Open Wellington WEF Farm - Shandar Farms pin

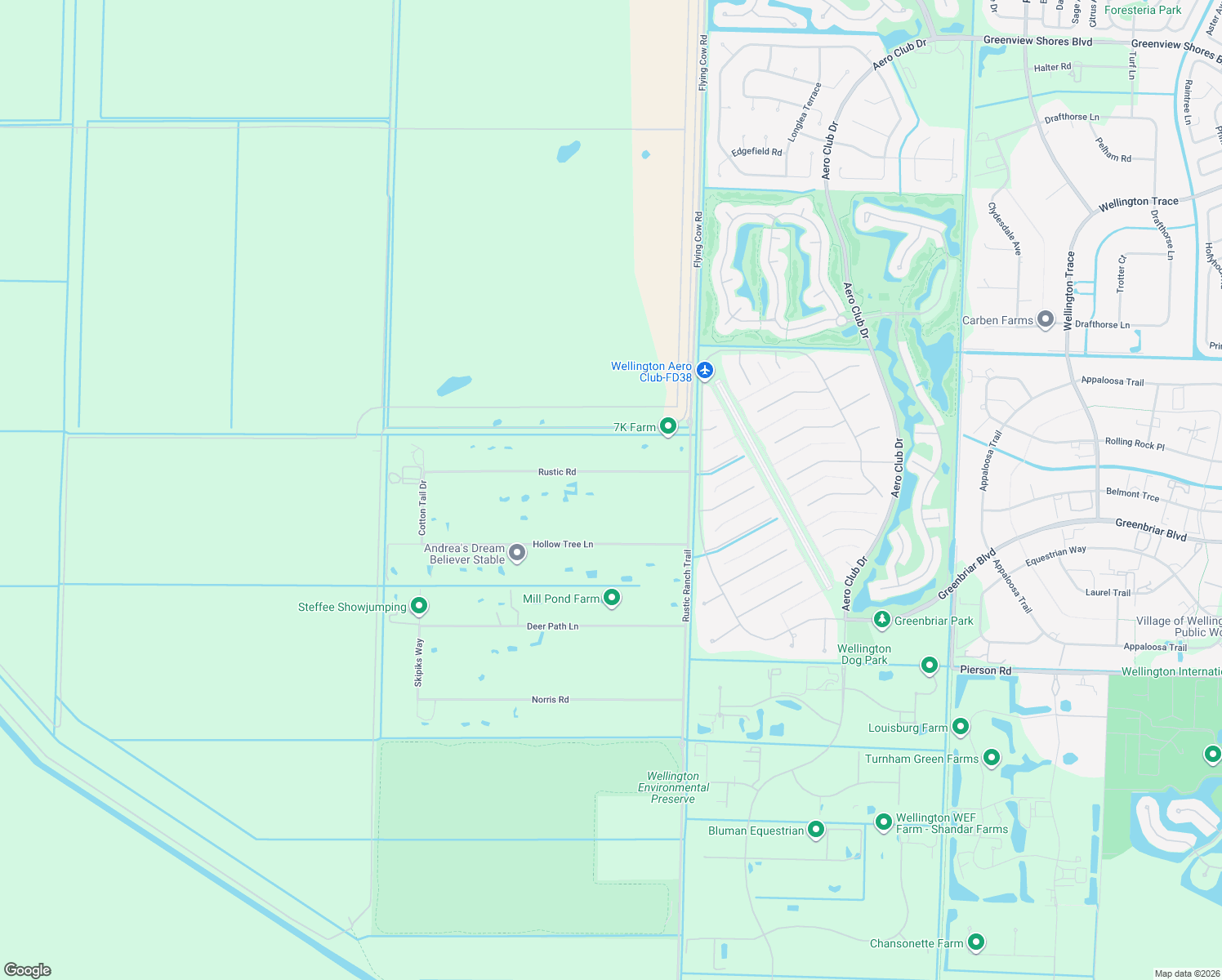coord(883,822)
